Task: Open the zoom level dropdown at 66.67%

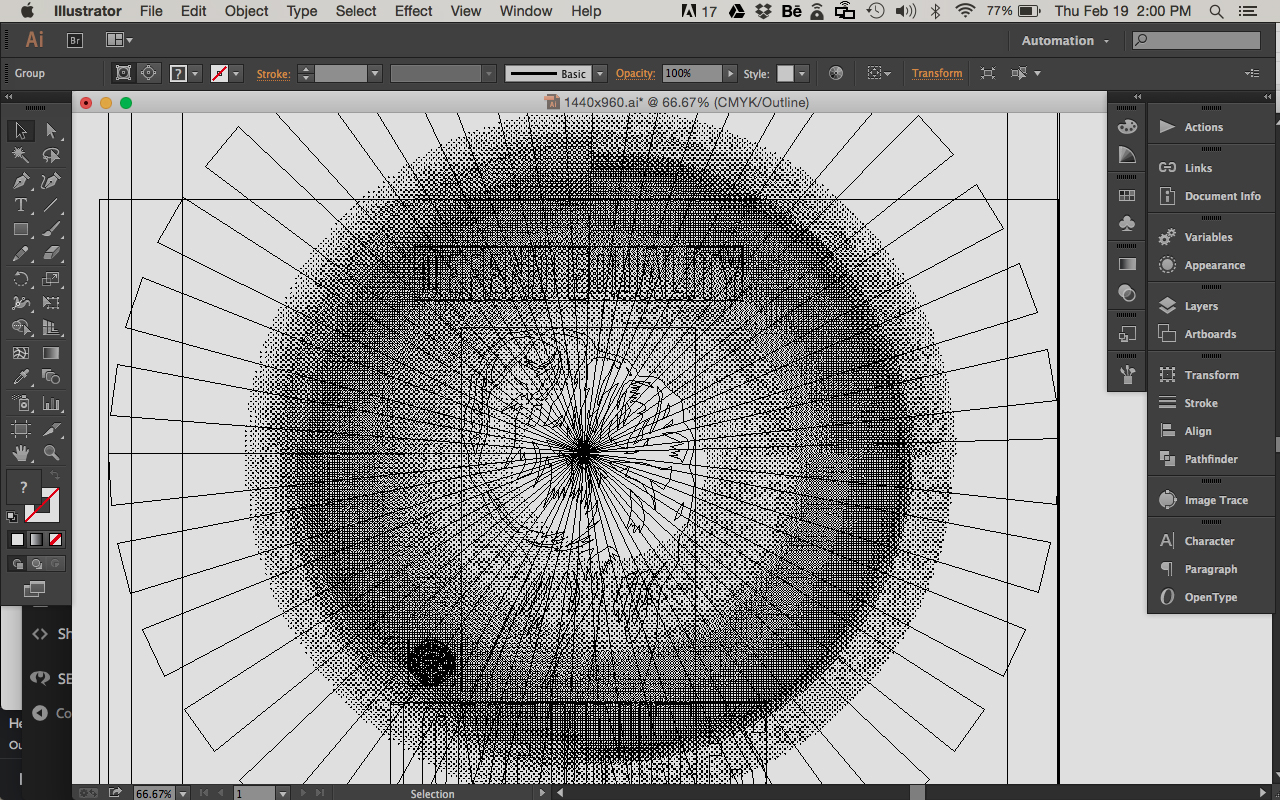Action: pos(183,793)
